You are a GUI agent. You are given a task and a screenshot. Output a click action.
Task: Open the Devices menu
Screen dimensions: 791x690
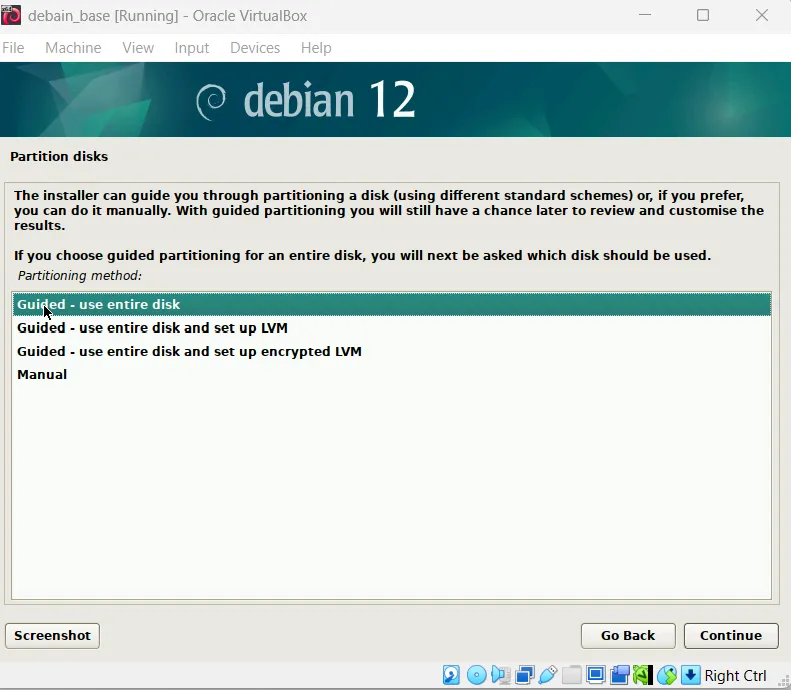(255, 48)
